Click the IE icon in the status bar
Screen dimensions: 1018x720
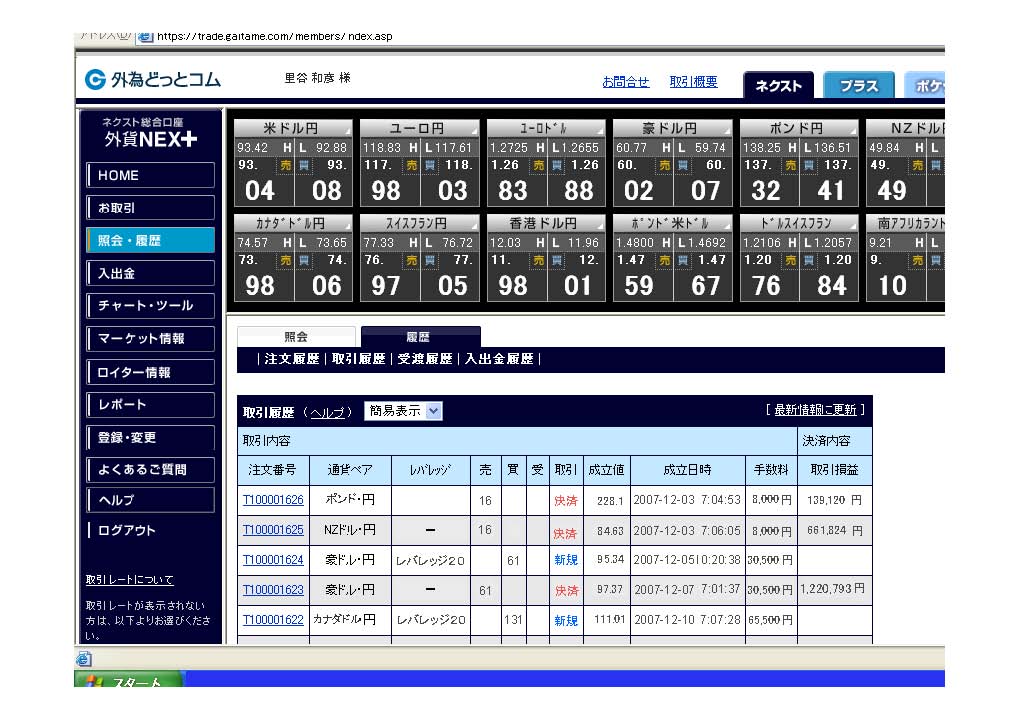[x=83, y=659]
